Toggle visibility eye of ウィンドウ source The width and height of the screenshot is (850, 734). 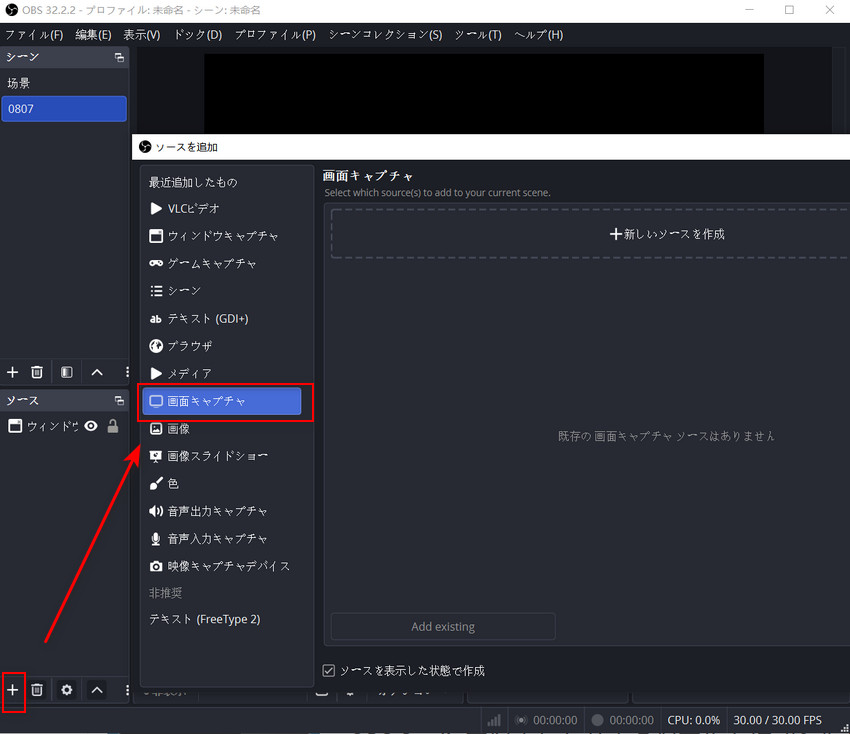(x=91, y=426)
